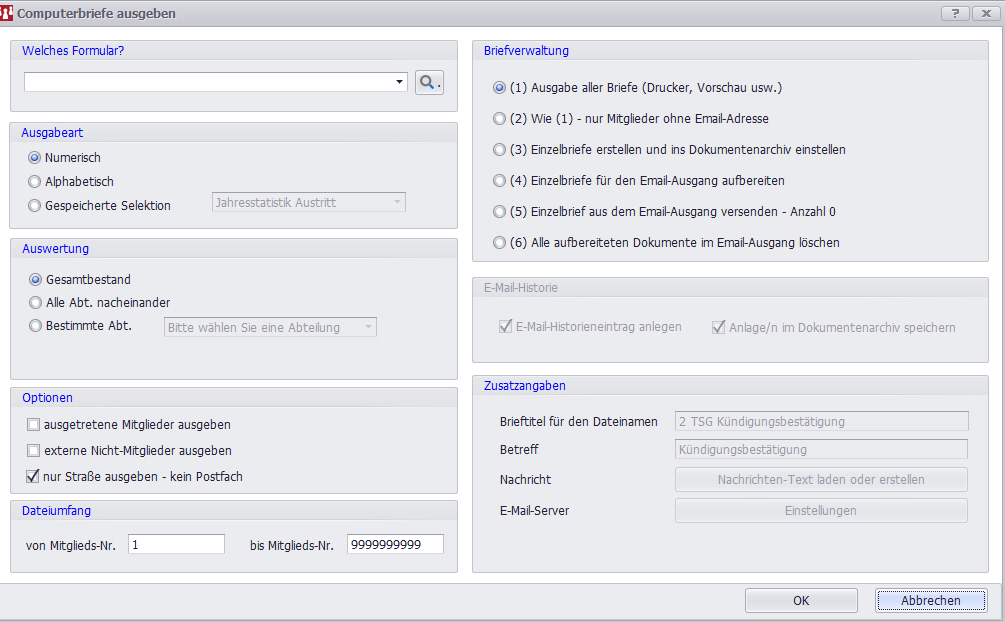Screen dimensions: 1005x622
Task: Uncheck 'nur Straße ausgeben - kein Postfach'
Action: coord(34,477)
